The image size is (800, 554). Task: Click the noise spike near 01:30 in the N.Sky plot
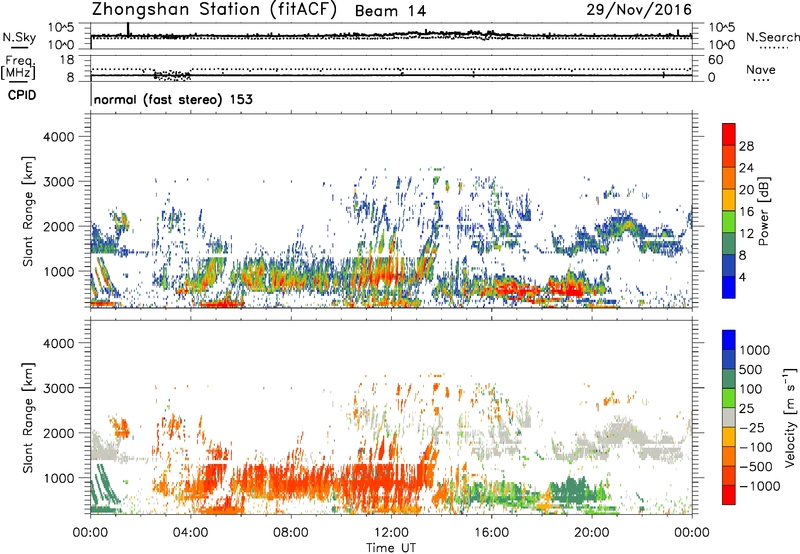(x=129, y=30)
